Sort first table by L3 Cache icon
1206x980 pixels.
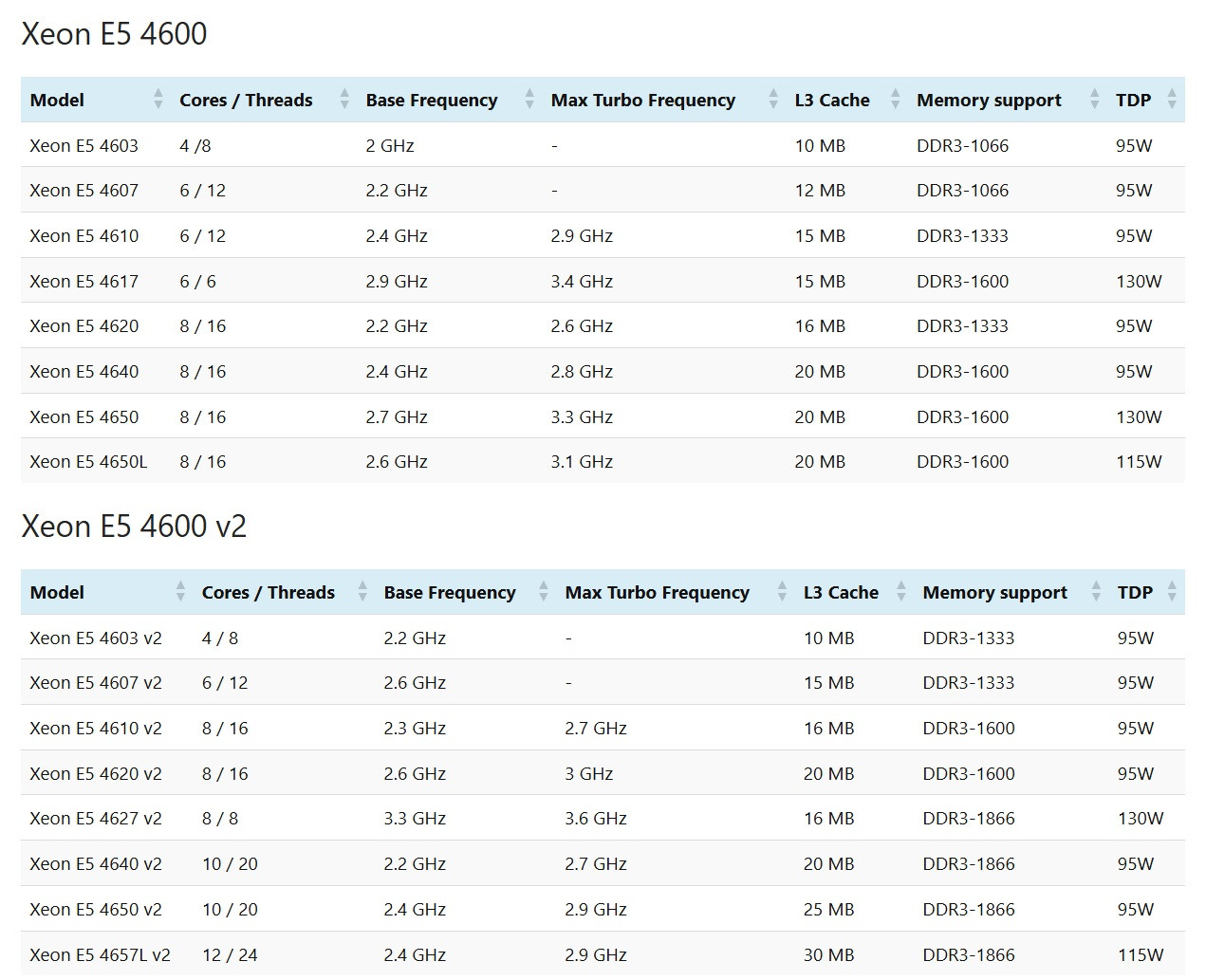point(895,100)
